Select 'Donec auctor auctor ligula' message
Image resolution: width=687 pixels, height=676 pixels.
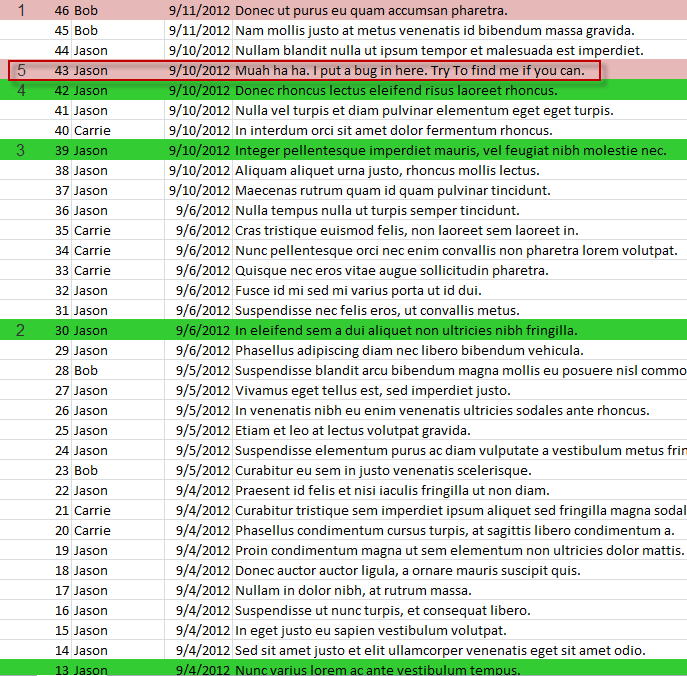(408, 571)
